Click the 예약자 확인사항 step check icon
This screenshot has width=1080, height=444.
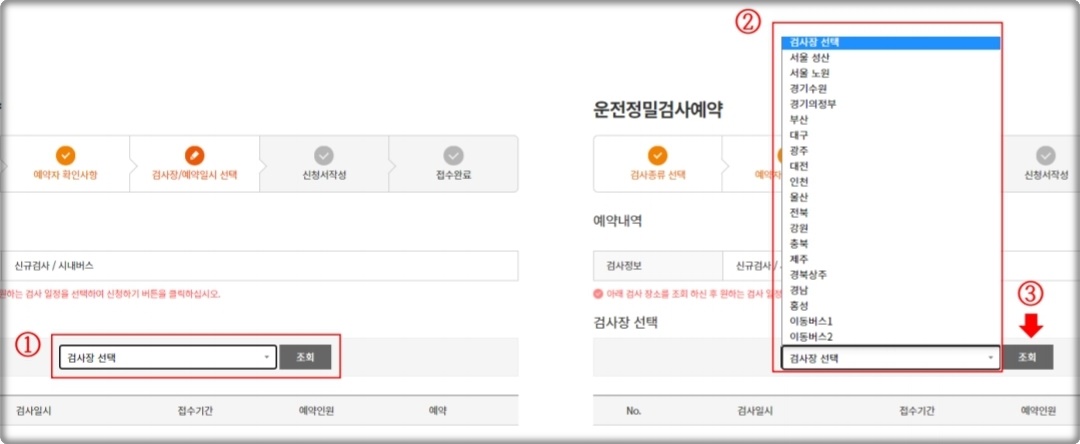coord(65,155)
